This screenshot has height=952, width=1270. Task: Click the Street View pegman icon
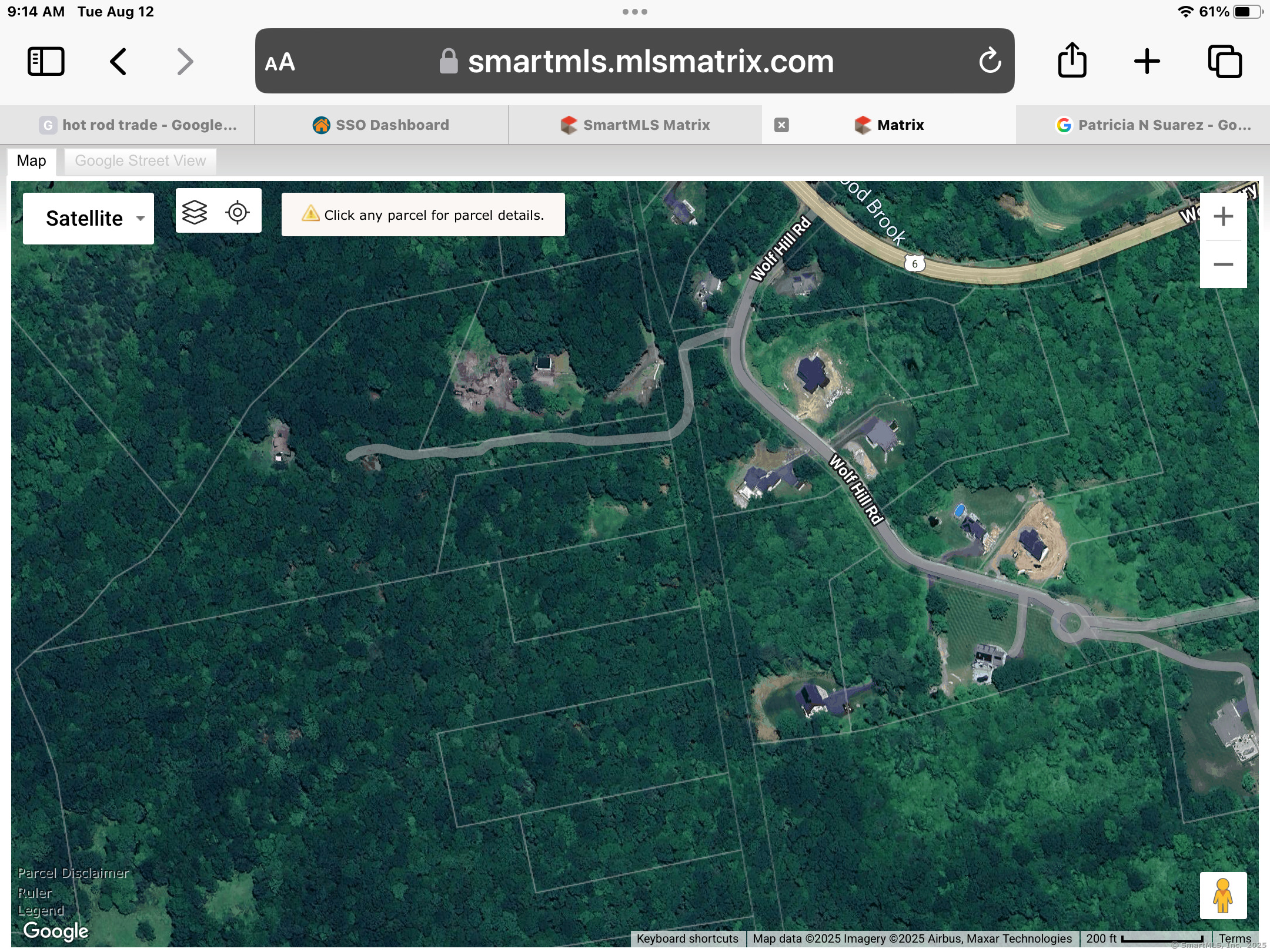tap(1223, 895)
